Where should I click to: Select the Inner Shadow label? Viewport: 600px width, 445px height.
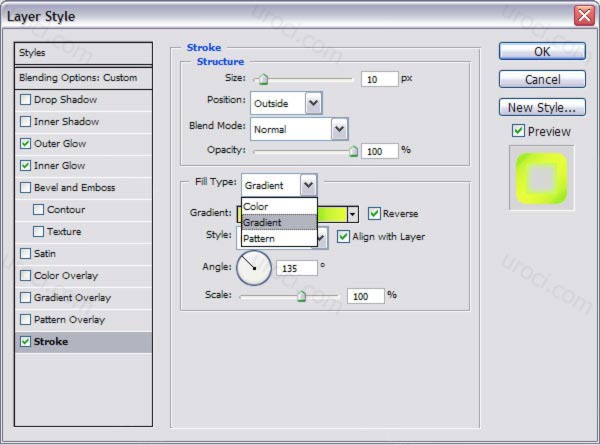click(x=67, y=122)
